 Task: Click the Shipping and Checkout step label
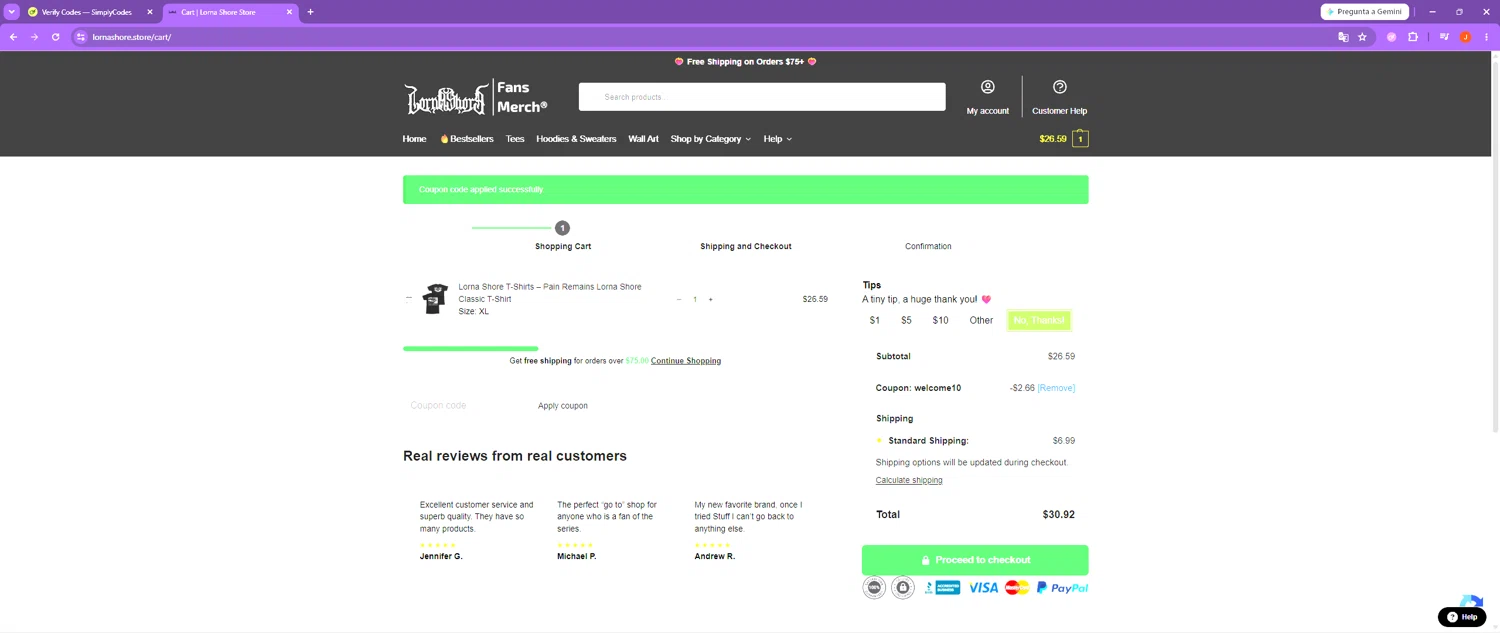click(746, 246)
